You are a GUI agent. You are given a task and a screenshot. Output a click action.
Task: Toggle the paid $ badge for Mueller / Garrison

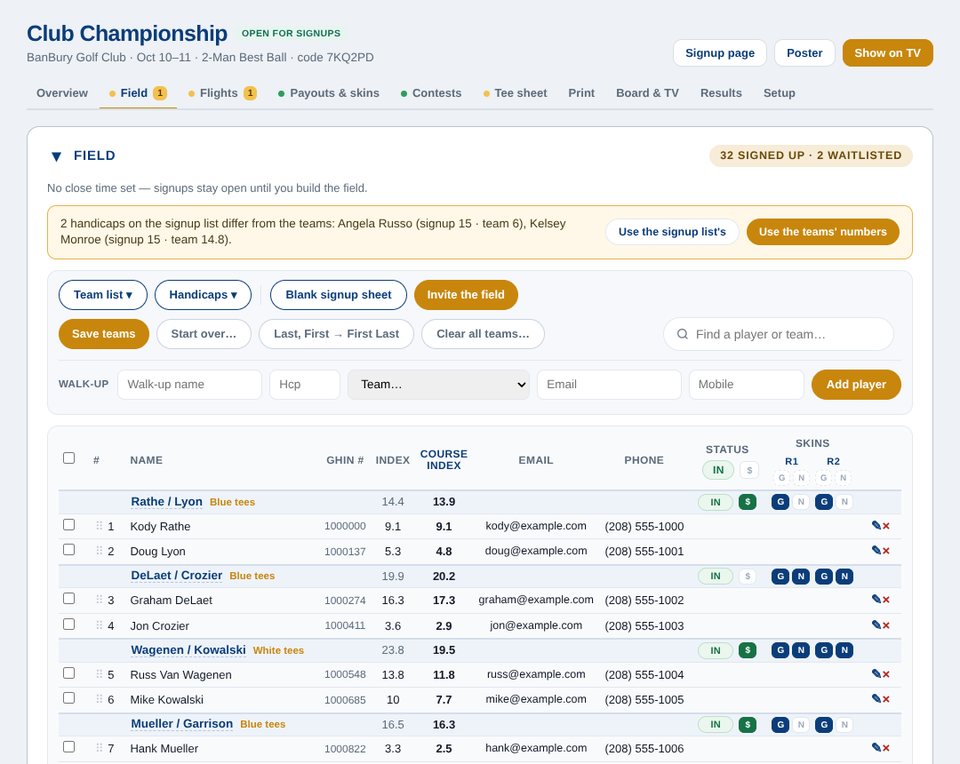pos(748,724)
